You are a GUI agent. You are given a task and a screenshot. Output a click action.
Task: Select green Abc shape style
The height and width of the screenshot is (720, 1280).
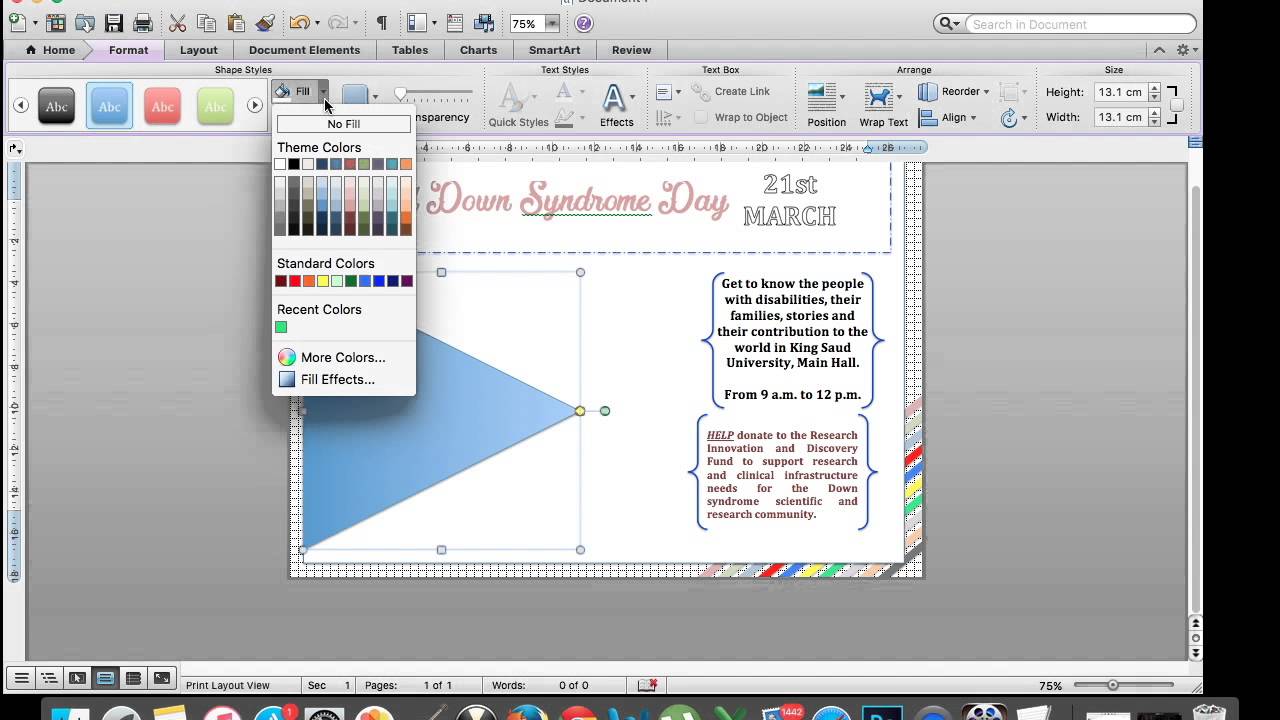tap(215, 106)
